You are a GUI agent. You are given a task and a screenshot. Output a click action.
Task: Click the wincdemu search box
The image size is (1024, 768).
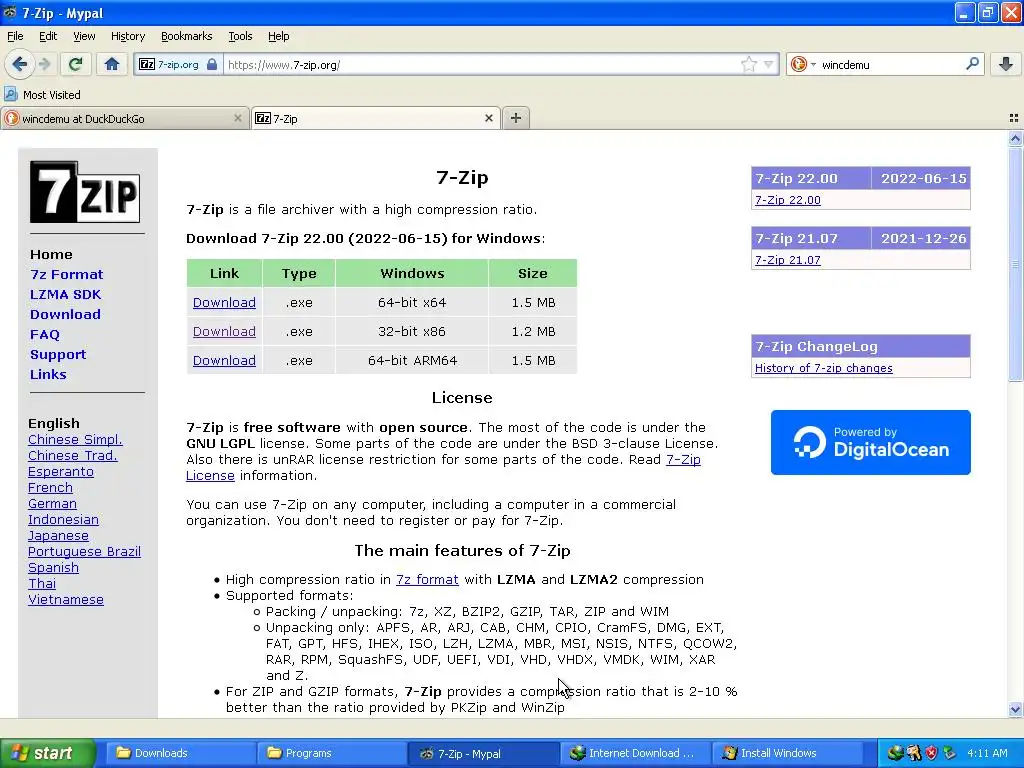[891, 64]
